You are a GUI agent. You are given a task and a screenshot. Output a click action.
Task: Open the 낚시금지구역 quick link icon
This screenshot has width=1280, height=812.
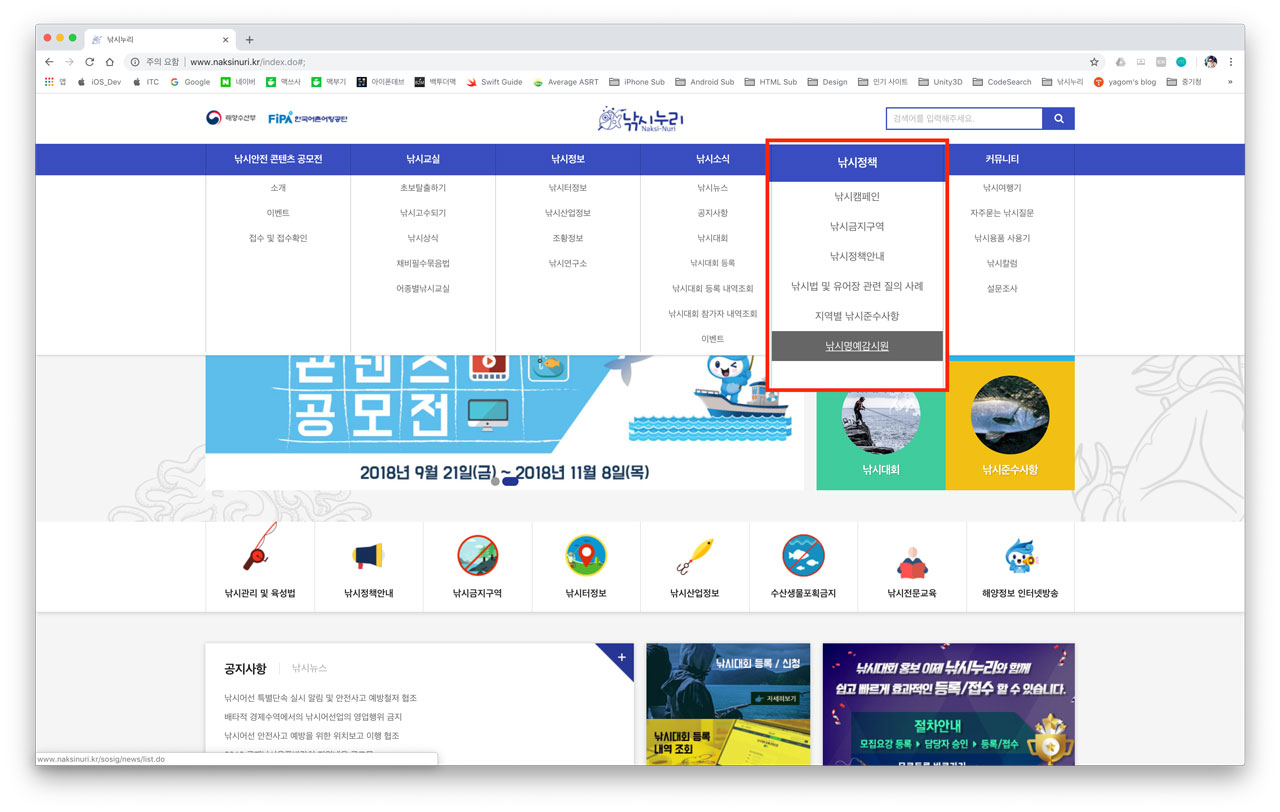click(477, 555)
